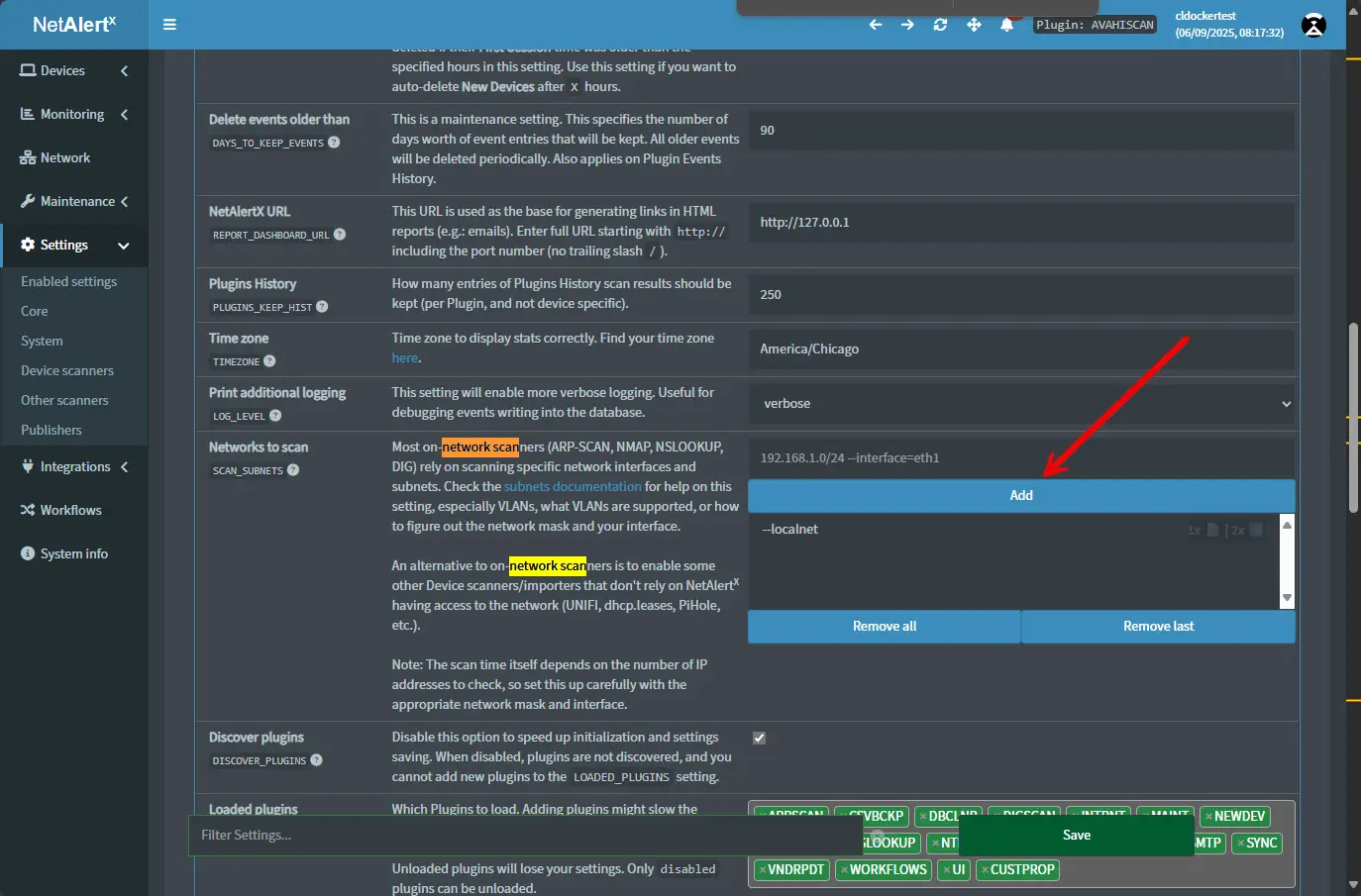Click the Time zone input field
1361x896 pixels.
tap(1021, 349)
